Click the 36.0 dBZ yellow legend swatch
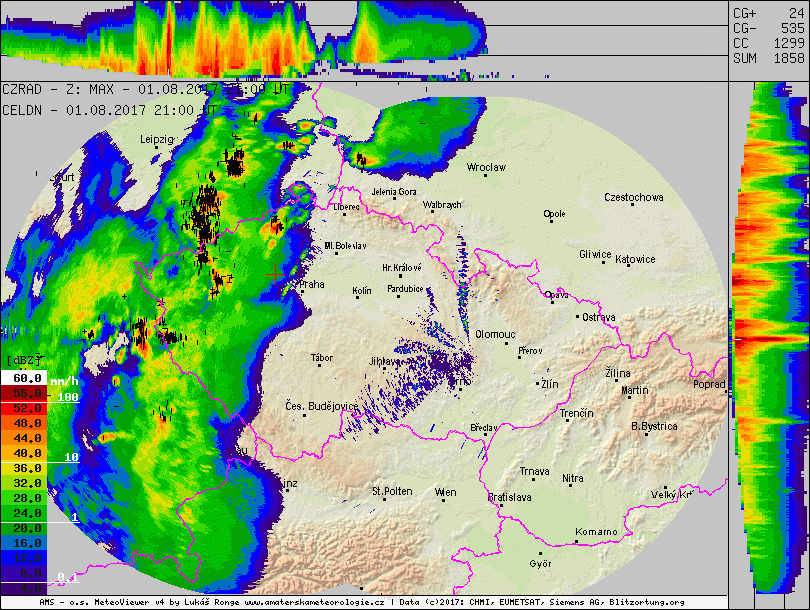Viewport: 810px width, 610px height. coord(24,468)
